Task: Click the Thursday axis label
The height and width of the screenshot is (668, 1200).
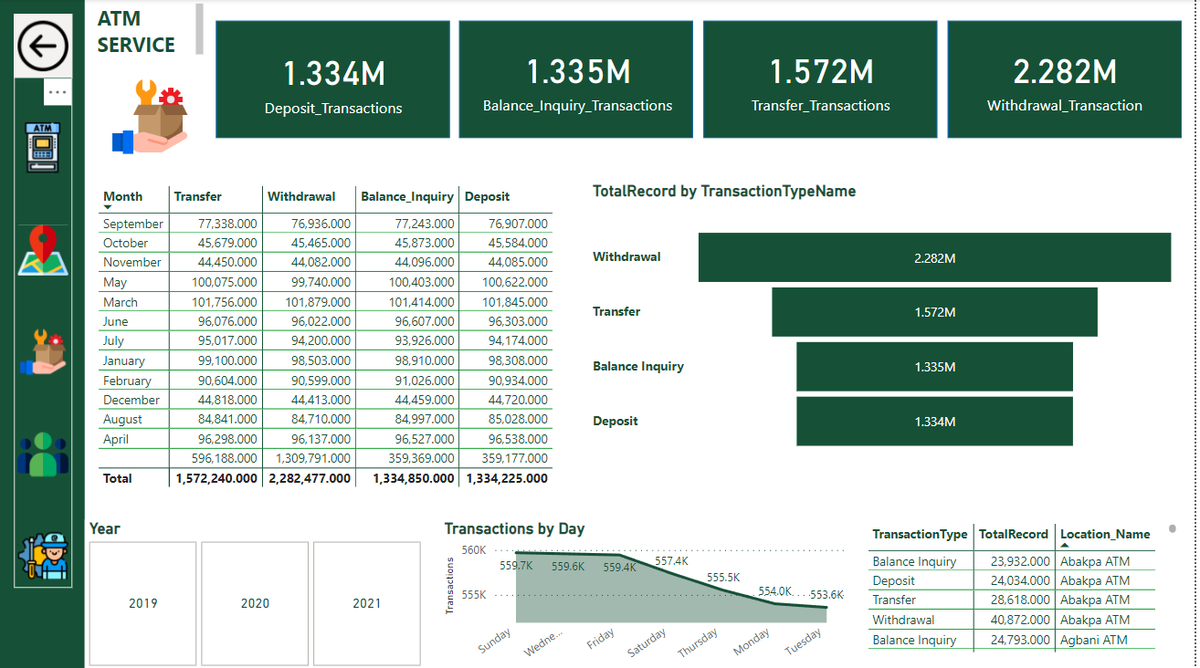Action: 697,643
